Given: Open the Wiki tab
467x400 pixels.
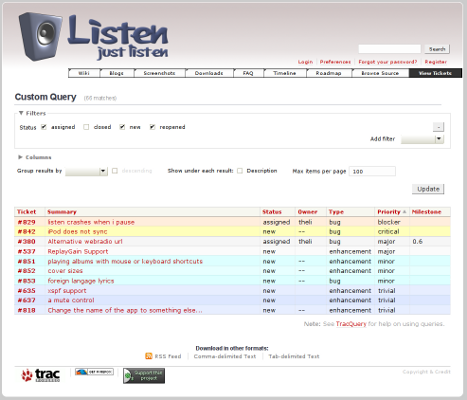Looking at the screenshot, I should tap(84, 73).
